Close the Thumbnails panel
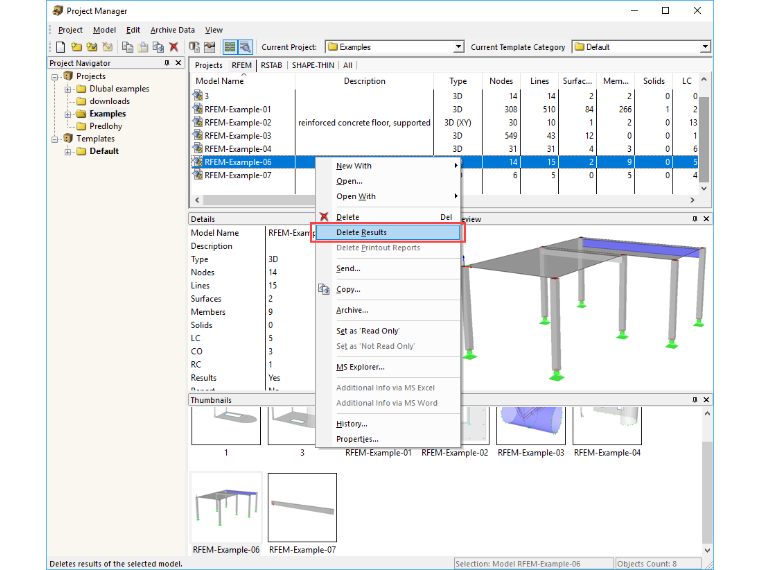The image size is (760, 570). [706, 400]
